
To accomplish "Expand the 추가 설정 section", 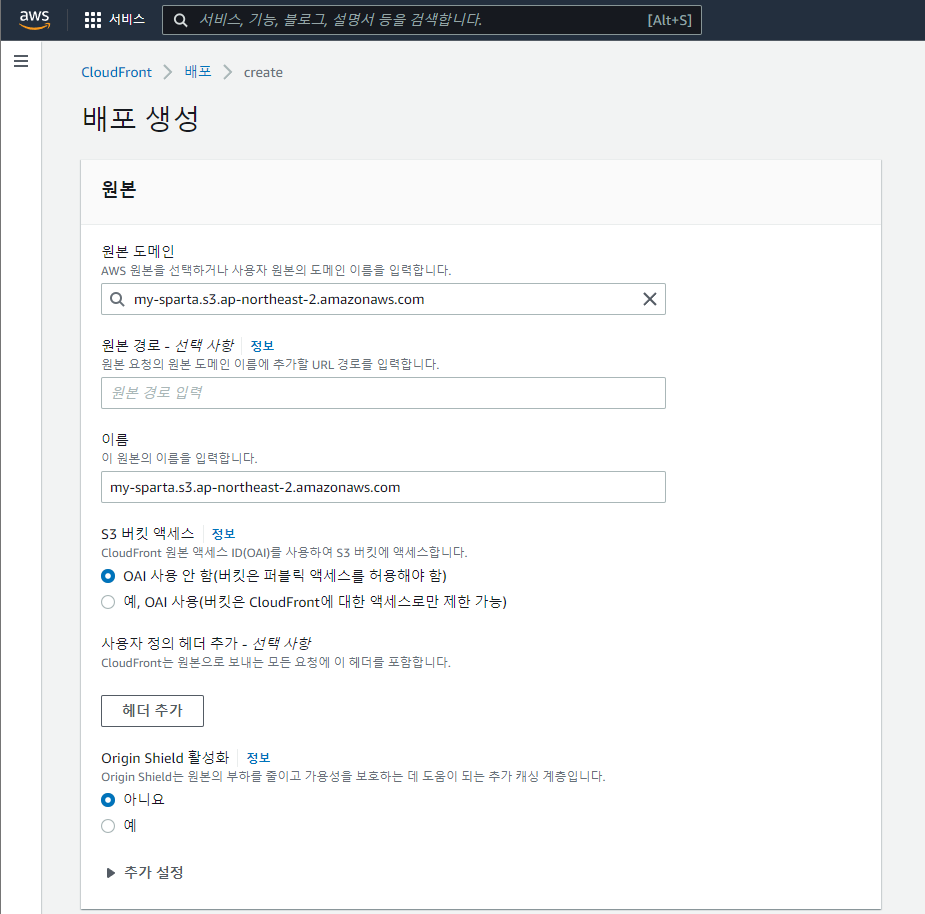I will (145, 872).
